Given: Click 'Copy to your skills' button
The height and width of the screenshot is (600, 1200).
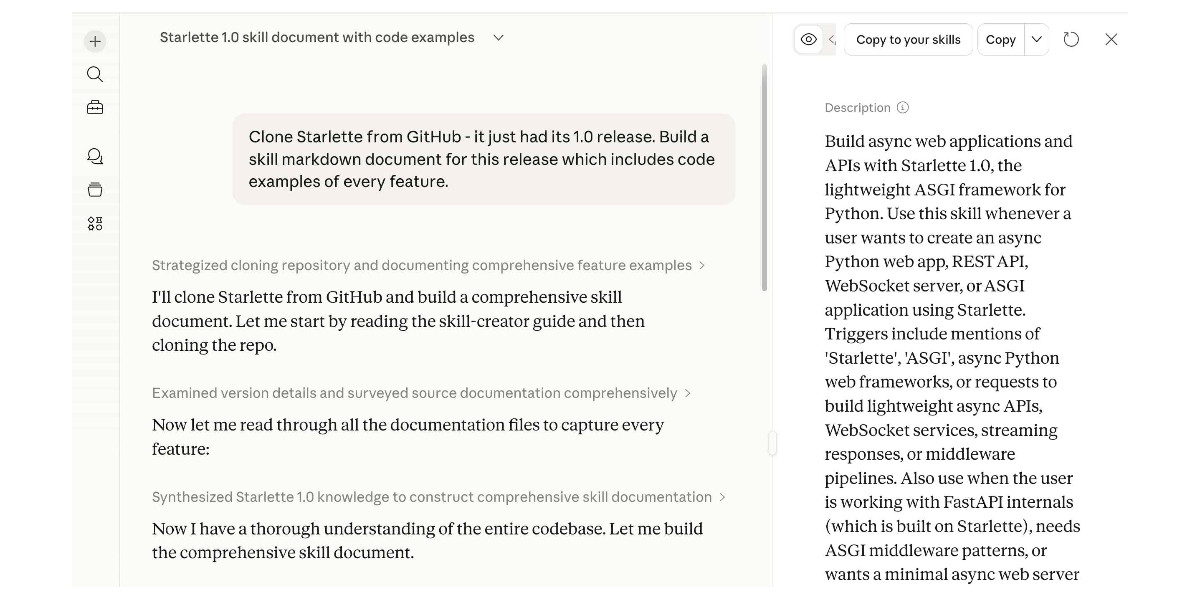Looking at the screenshot, I should click(908, 39).
